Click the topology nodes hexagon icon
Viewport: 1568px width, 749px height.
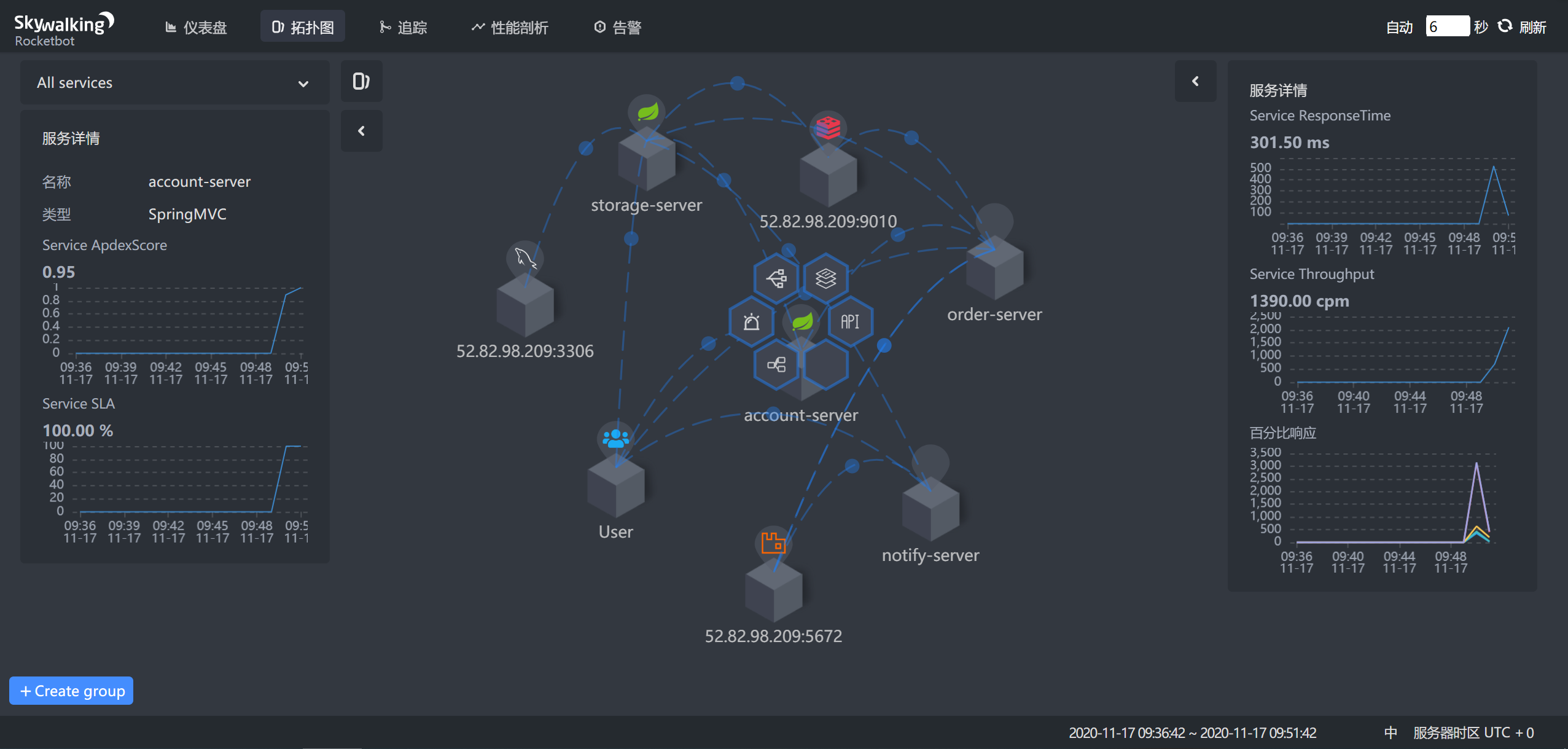point(776,365)
